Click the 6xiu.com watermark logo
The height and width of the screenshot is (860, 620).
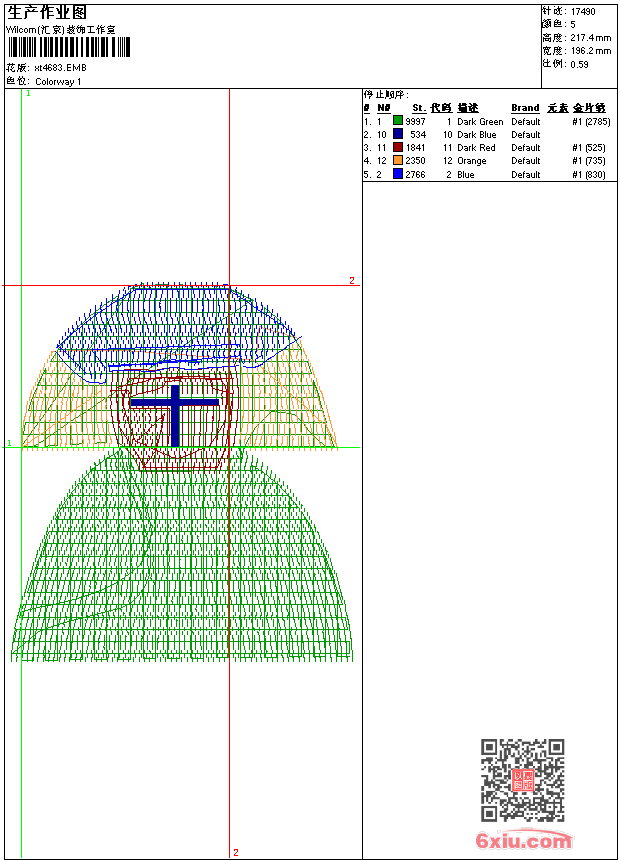pos(523,841)
